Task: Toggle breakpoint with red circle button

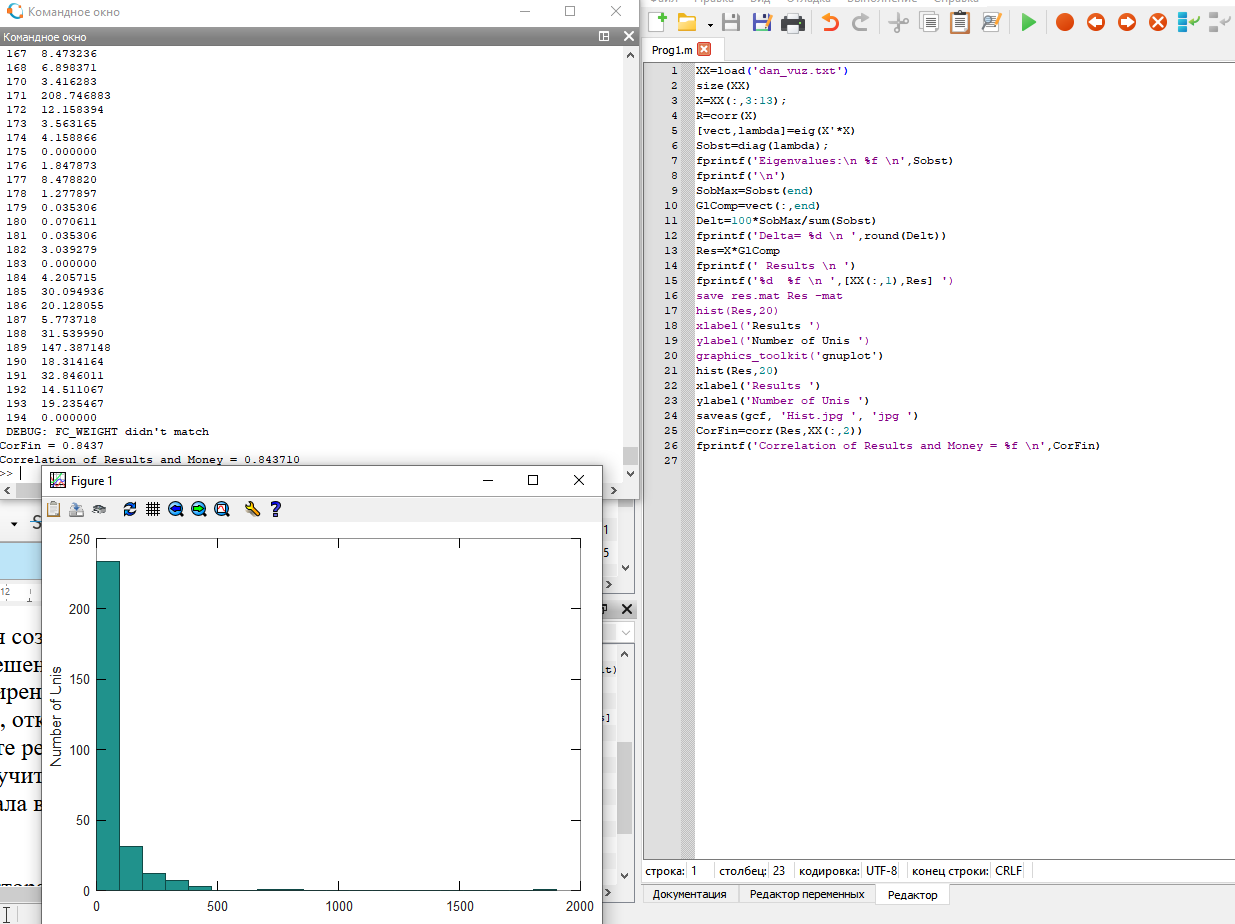Action: pyautogui.click(x=1065, y=22)
